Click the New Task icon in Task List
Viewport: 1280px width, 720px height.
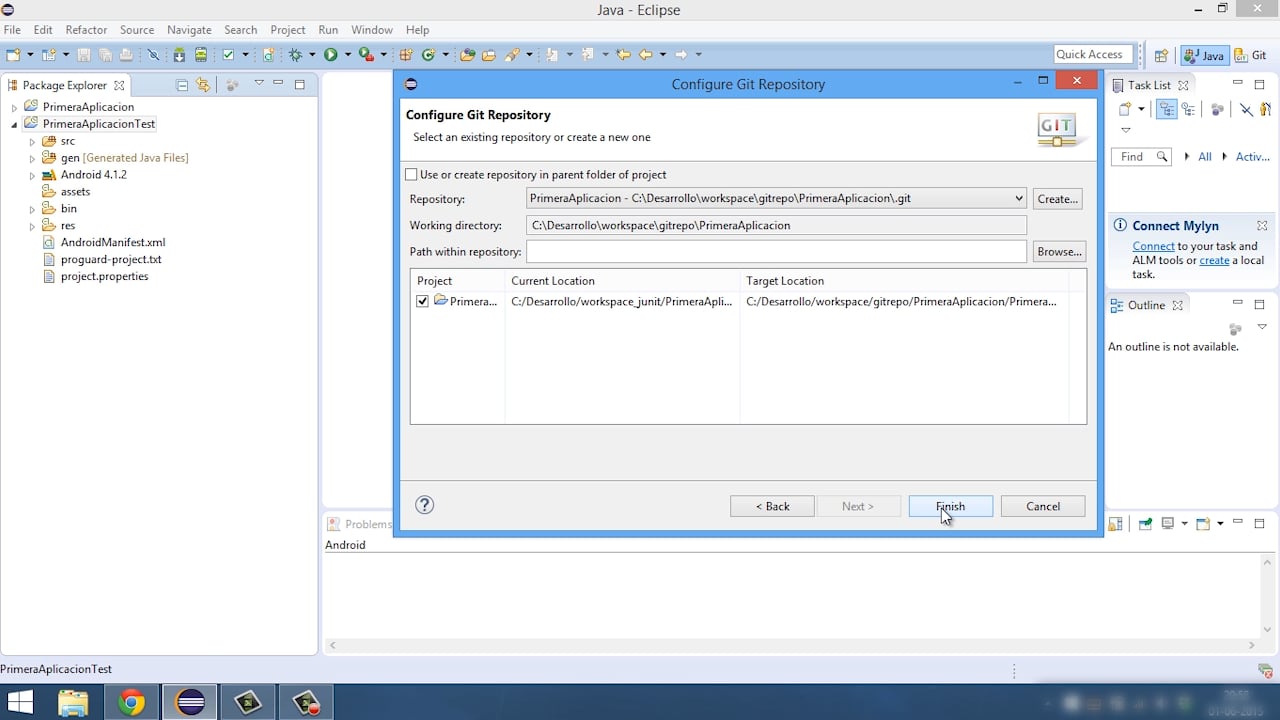tap(1124, 109)
